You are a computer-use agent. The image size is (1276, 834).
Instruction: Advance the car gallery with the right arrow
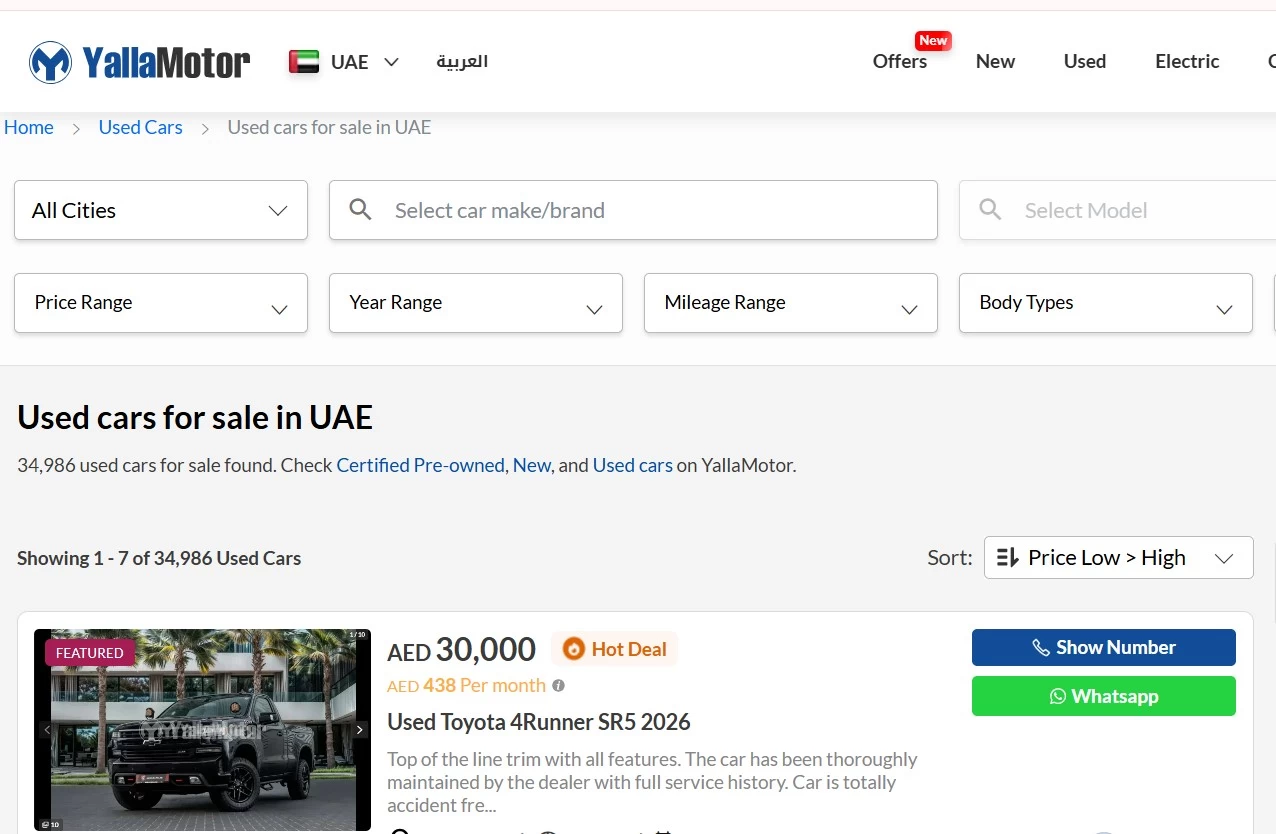click(x=360, y=730)
